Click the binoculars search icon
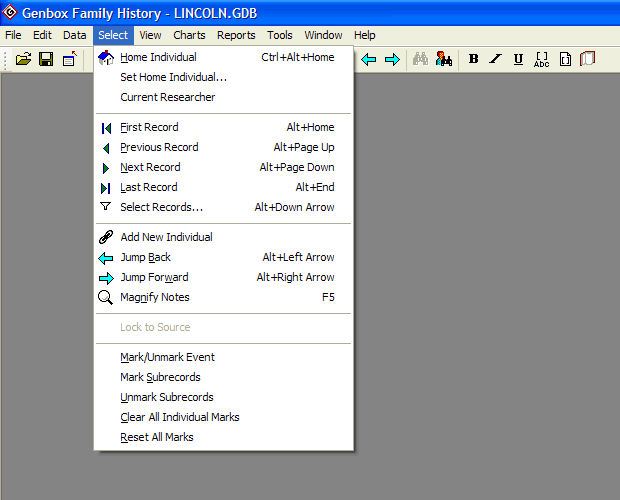This screenshot has width=620, height=500. [421, 59]
